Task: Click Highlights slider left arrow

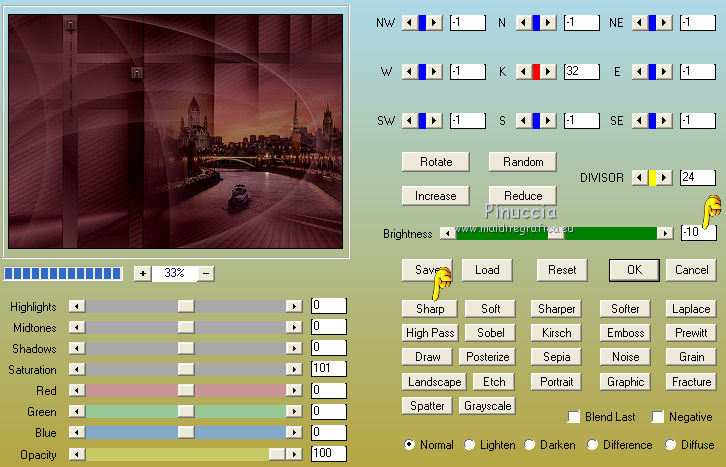Action: tap(77, 306)
